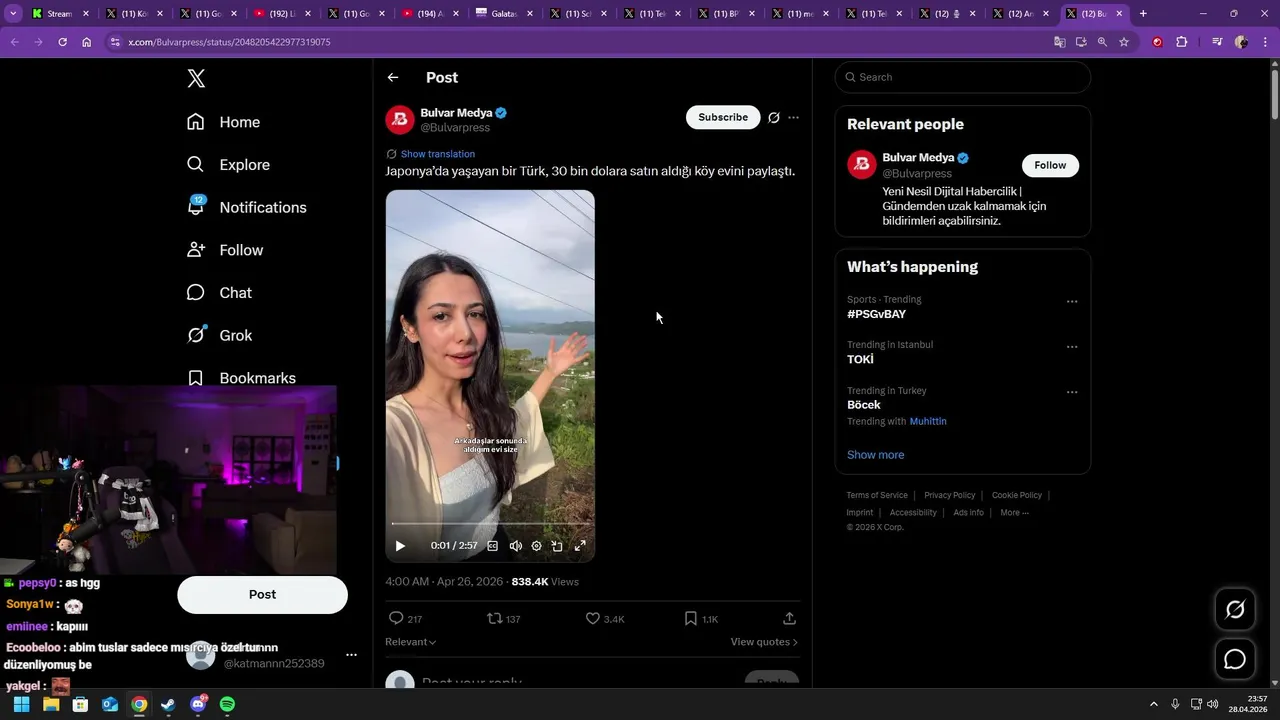Mute the video volume
Image resolution: width=1280 pixels, height=720 pixels.
pyautogui.click(x=515, y=546)
